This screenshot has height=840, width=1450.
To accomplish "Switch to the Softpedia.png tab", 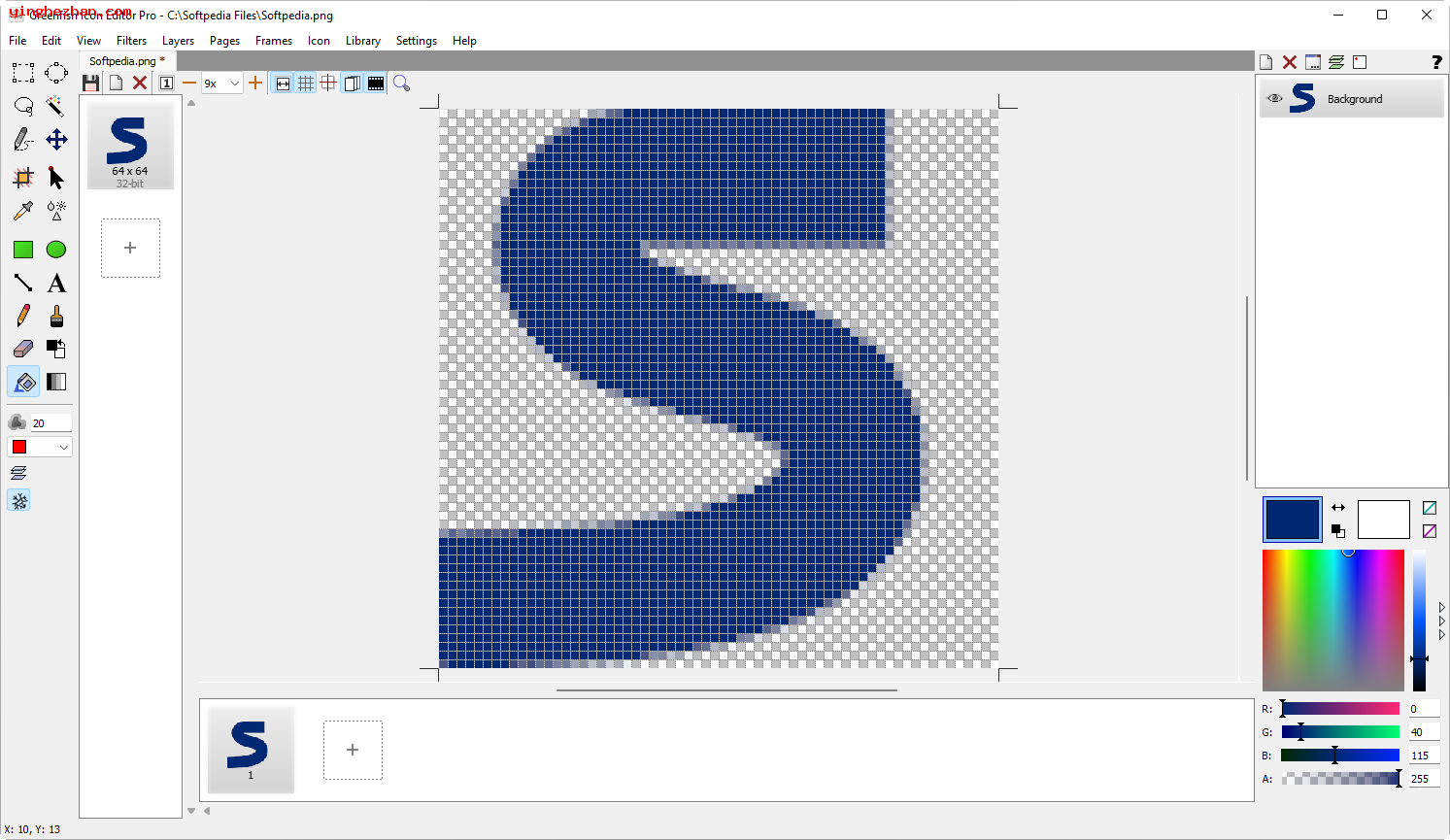I will click(x=126, y=60).
